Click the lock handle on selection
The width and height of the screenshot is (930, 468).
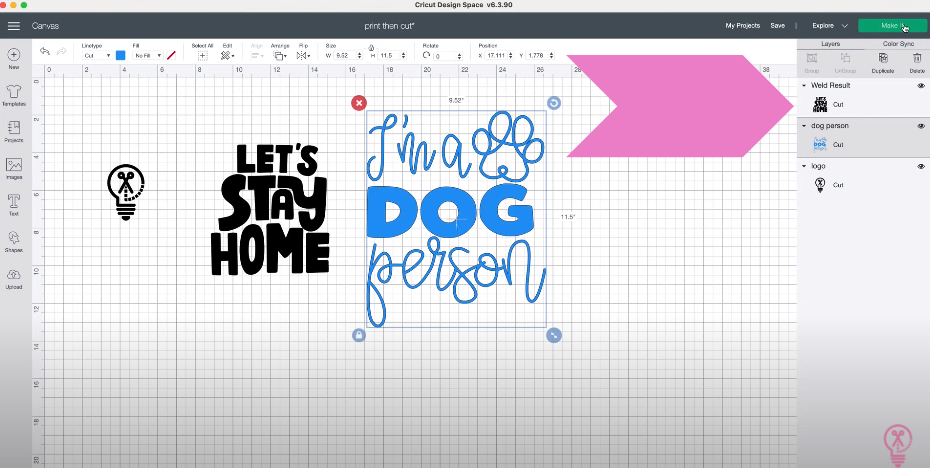(x=359, y=335)
